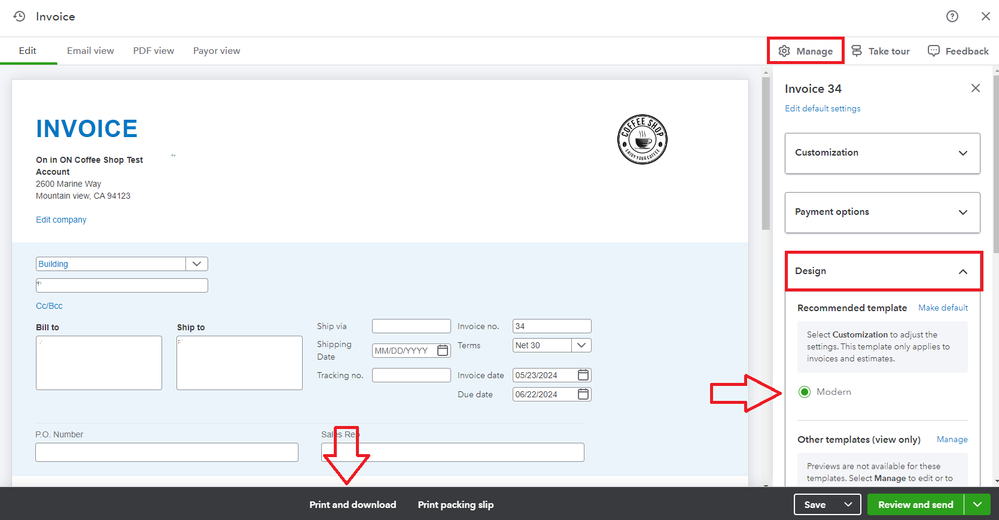This screenshot has height=520, width=999.
Task: Click the P.O. Number input field
Action: (x=167, y=452)
